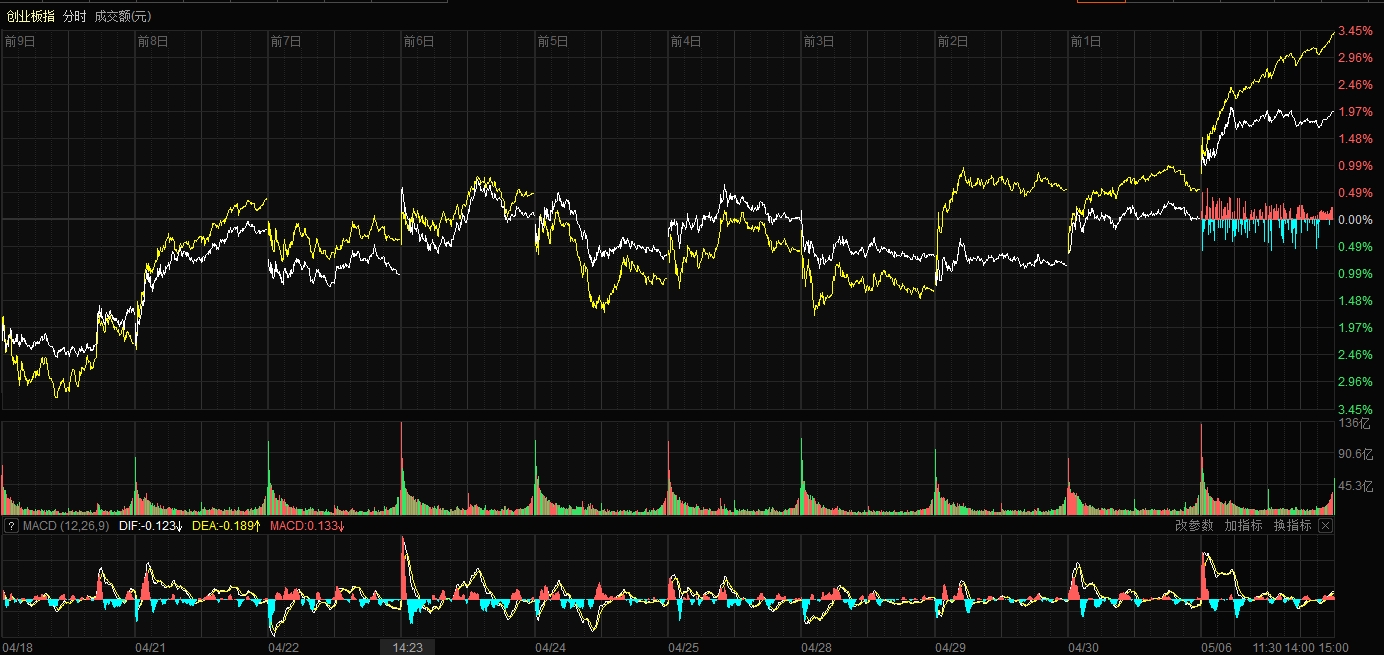Click the top red 3.45% axis label

(x=1354, y=31)
